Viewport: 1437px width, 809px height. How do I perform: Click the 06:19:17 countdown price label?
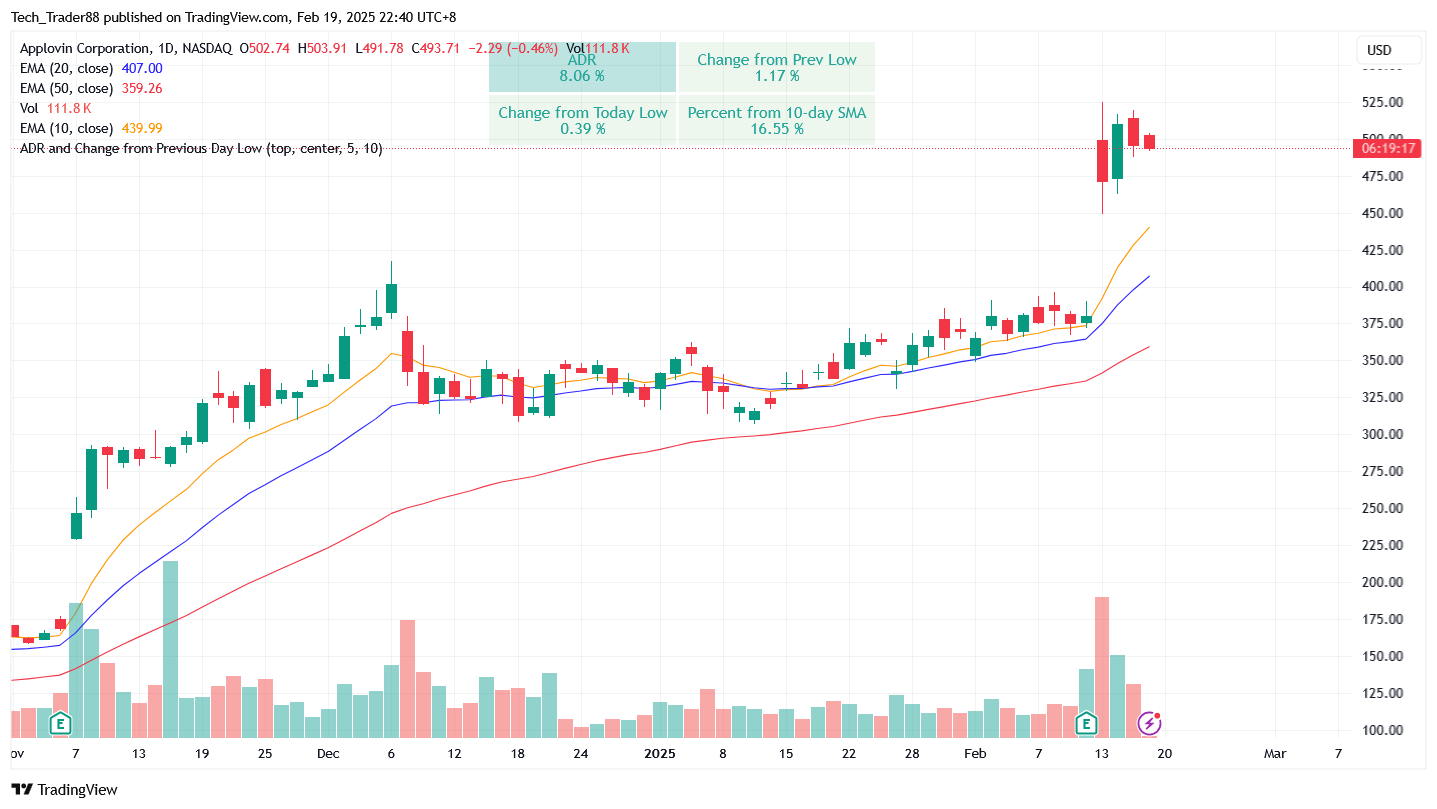1388,148
